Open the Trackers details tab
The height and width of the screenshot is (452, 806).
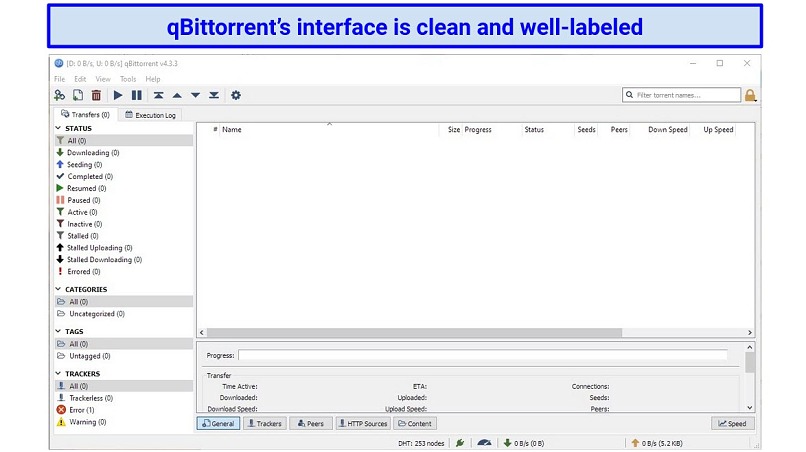(x=265, y=423)
